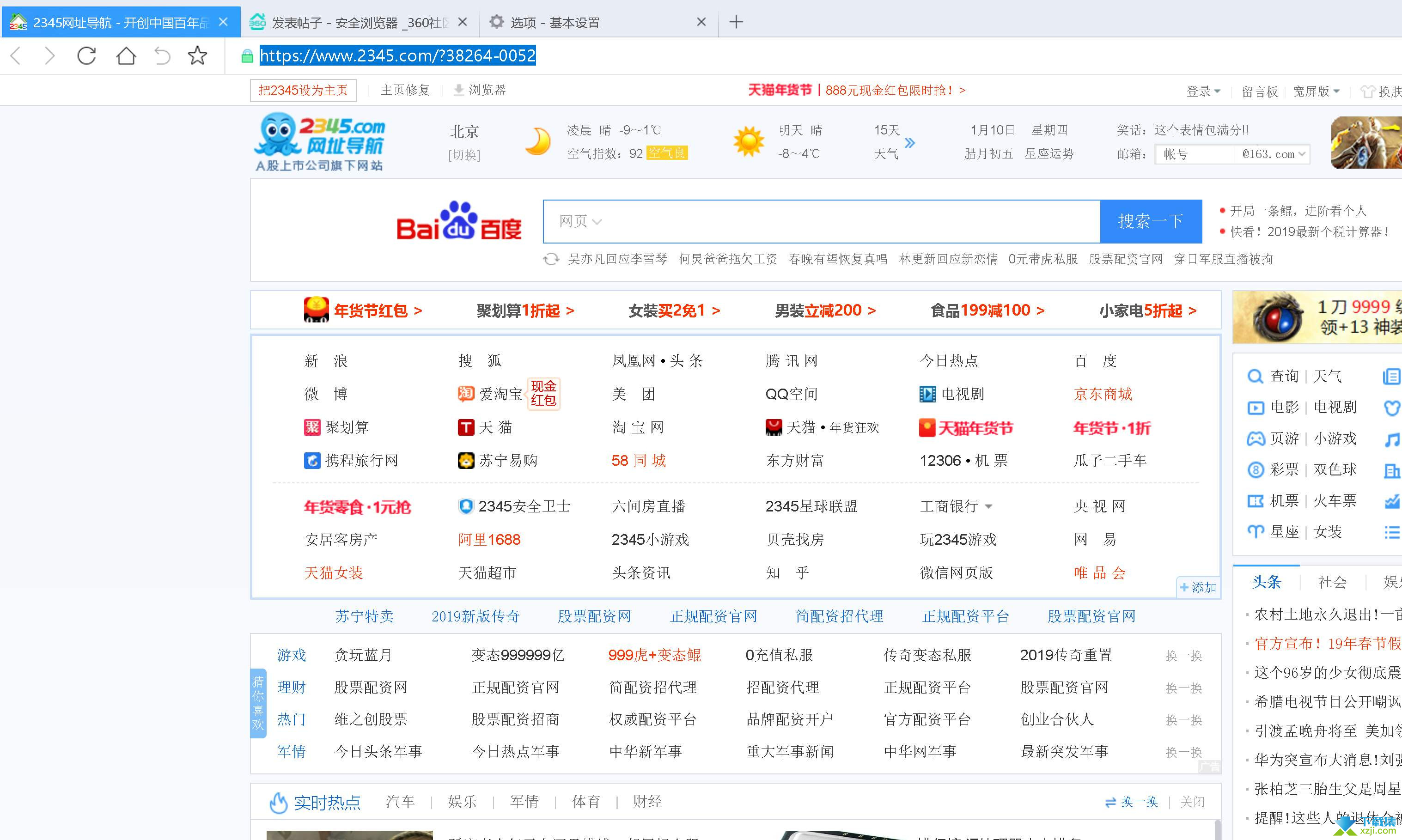The height and width of the screenshot is (840, 1402).
Task: Select 汽车 hot topic tab
Action: (400, 802)
